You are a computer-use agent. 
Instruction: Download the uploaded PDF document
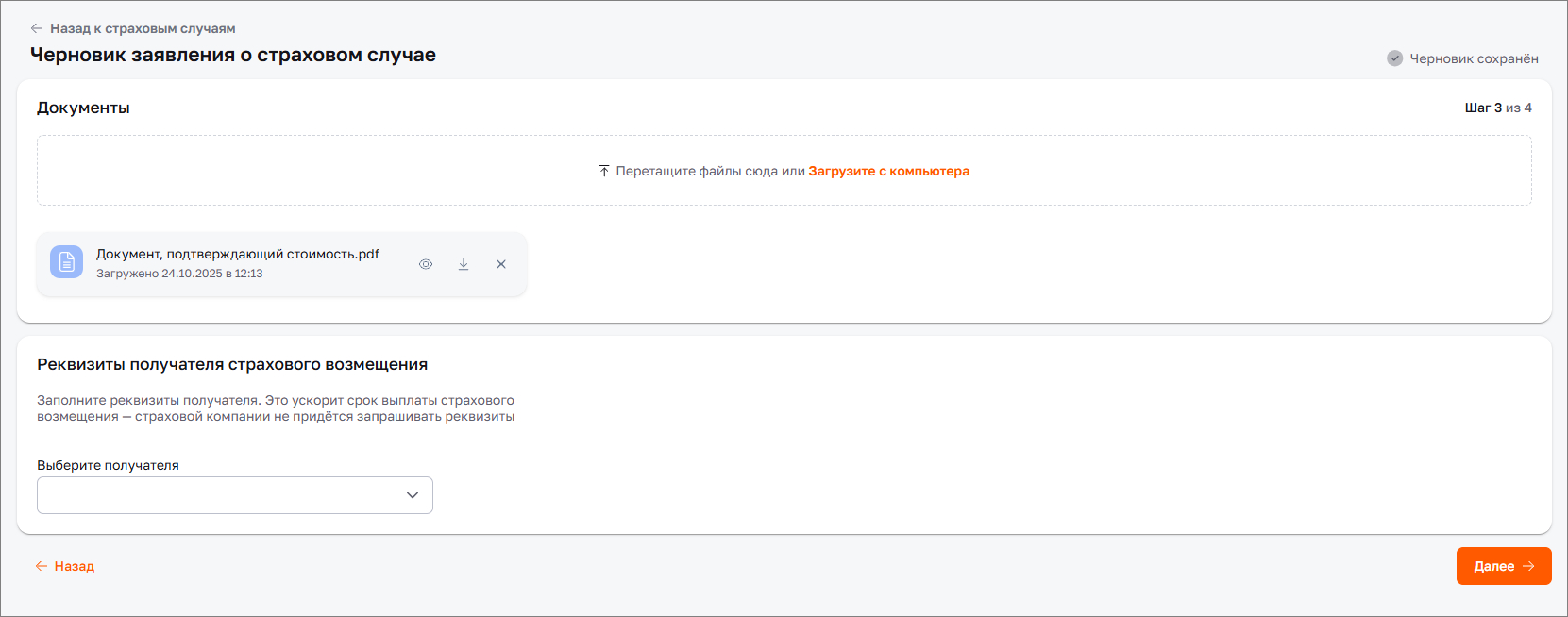point(464,264)
